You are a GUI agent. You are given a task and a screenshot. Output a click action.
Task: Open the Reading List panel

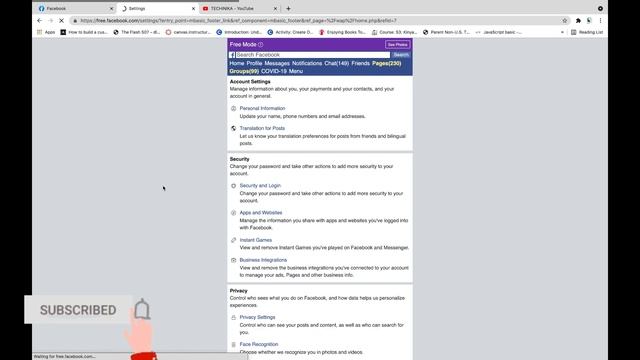pos(587,32)
